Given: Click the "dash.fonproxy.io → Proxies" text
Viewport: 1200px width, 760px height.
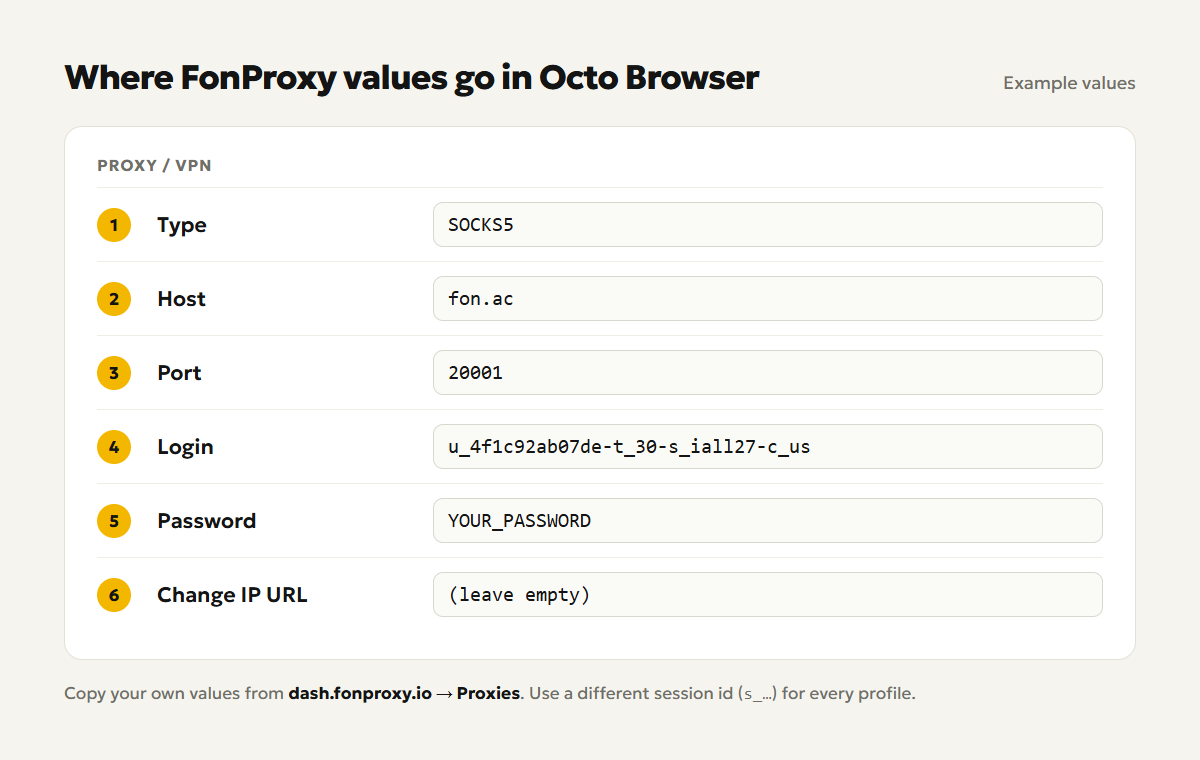Looking at the screenshot, I should [x=404, y=693].
